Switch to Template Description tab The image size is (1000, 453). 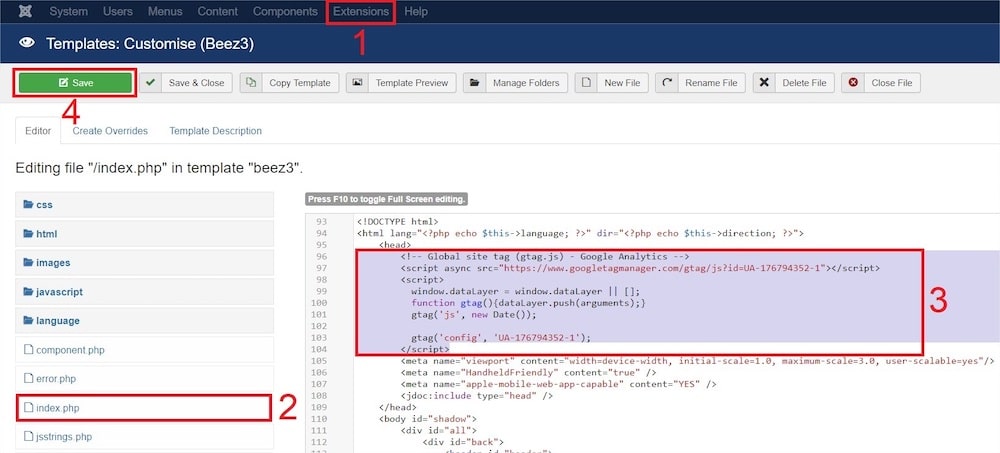[215, 131]
